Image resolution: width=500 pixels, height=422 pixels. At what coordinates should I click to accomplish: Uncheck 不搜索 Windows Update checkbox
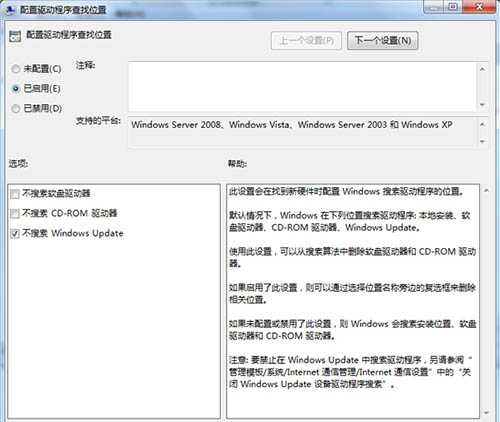click(x=15, y=234)
